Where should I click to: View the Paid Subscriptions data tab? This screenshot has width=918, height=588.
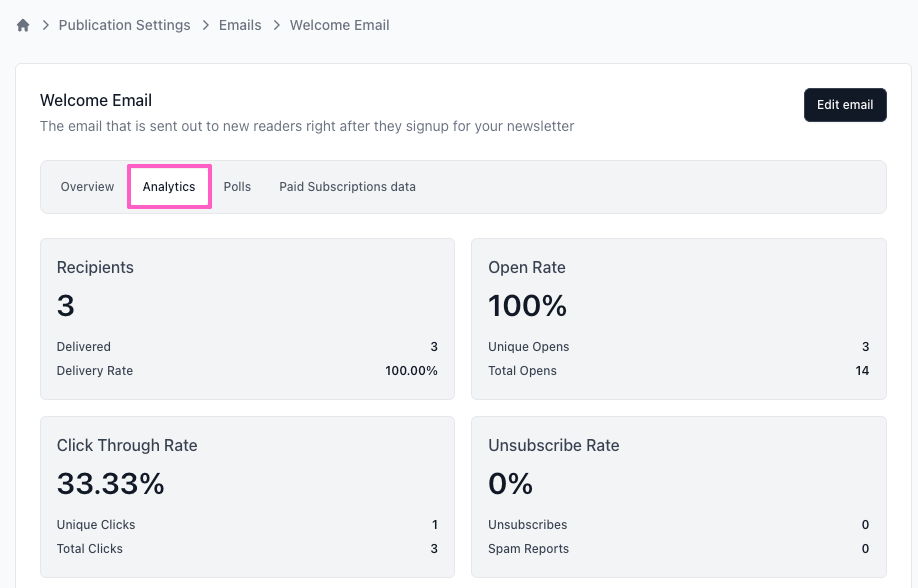coord(347,187)
